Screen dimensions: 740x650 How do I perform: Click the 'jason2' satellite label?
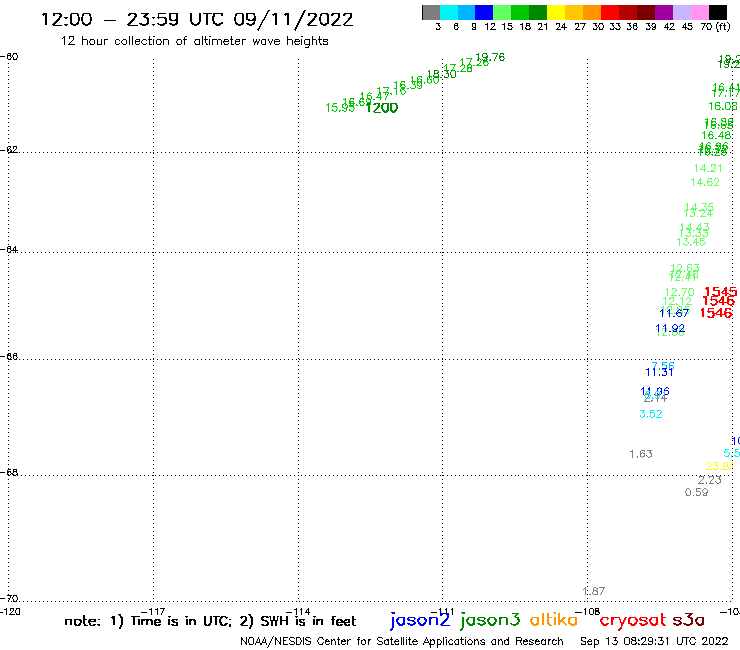pyautogui.click(x=420, y=620)
